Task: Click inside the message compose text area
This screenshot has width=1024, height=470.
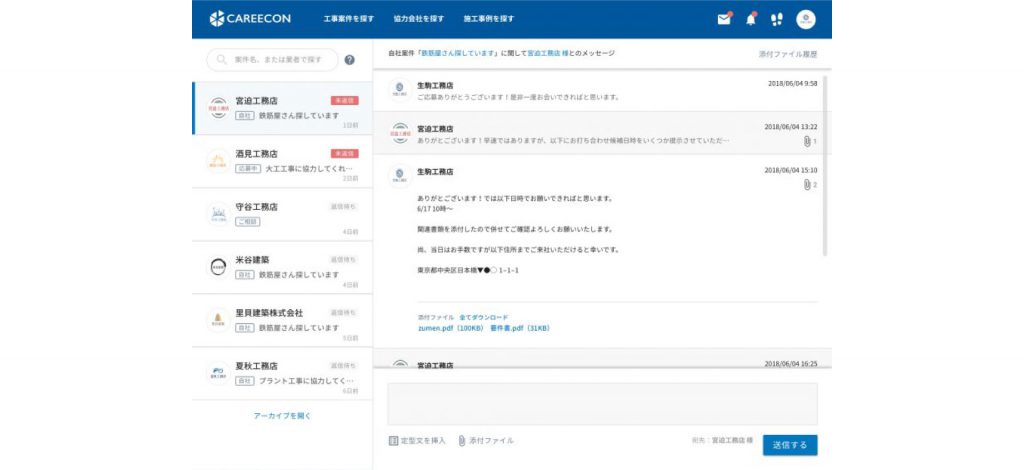Action: 602,404
